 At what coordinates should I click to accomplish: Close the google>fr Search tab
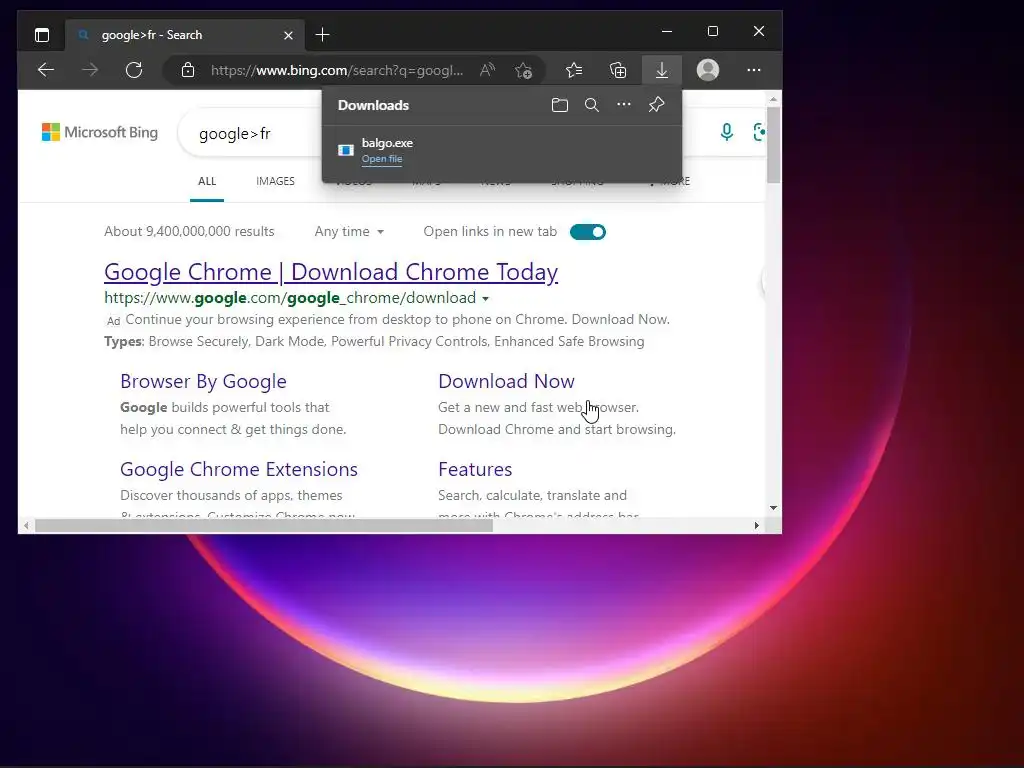coord(288,35)
